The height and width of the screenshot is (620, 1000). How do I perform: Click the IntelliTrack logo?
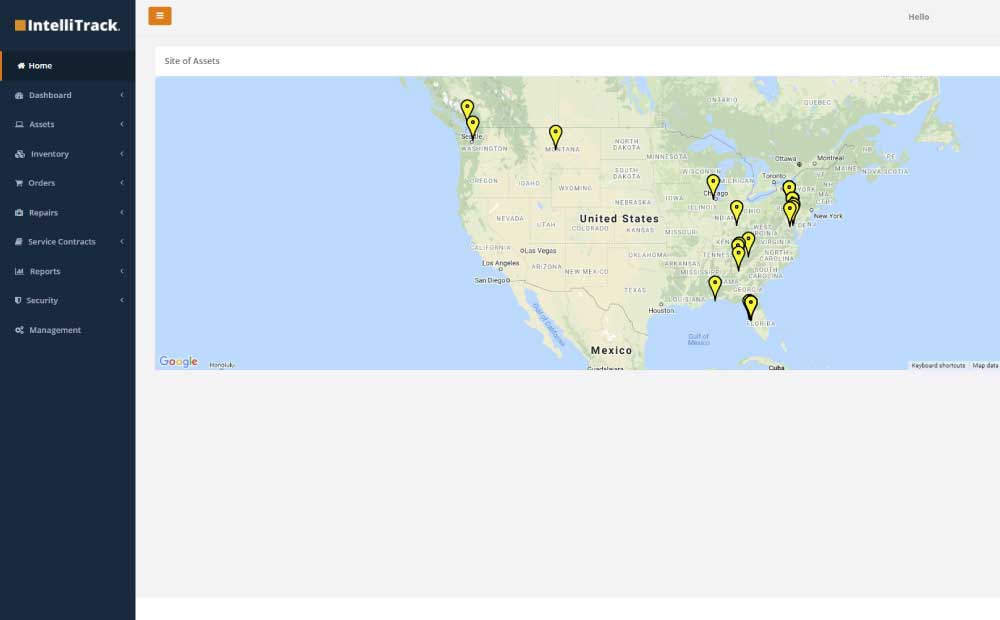click(x=67, y=25)
